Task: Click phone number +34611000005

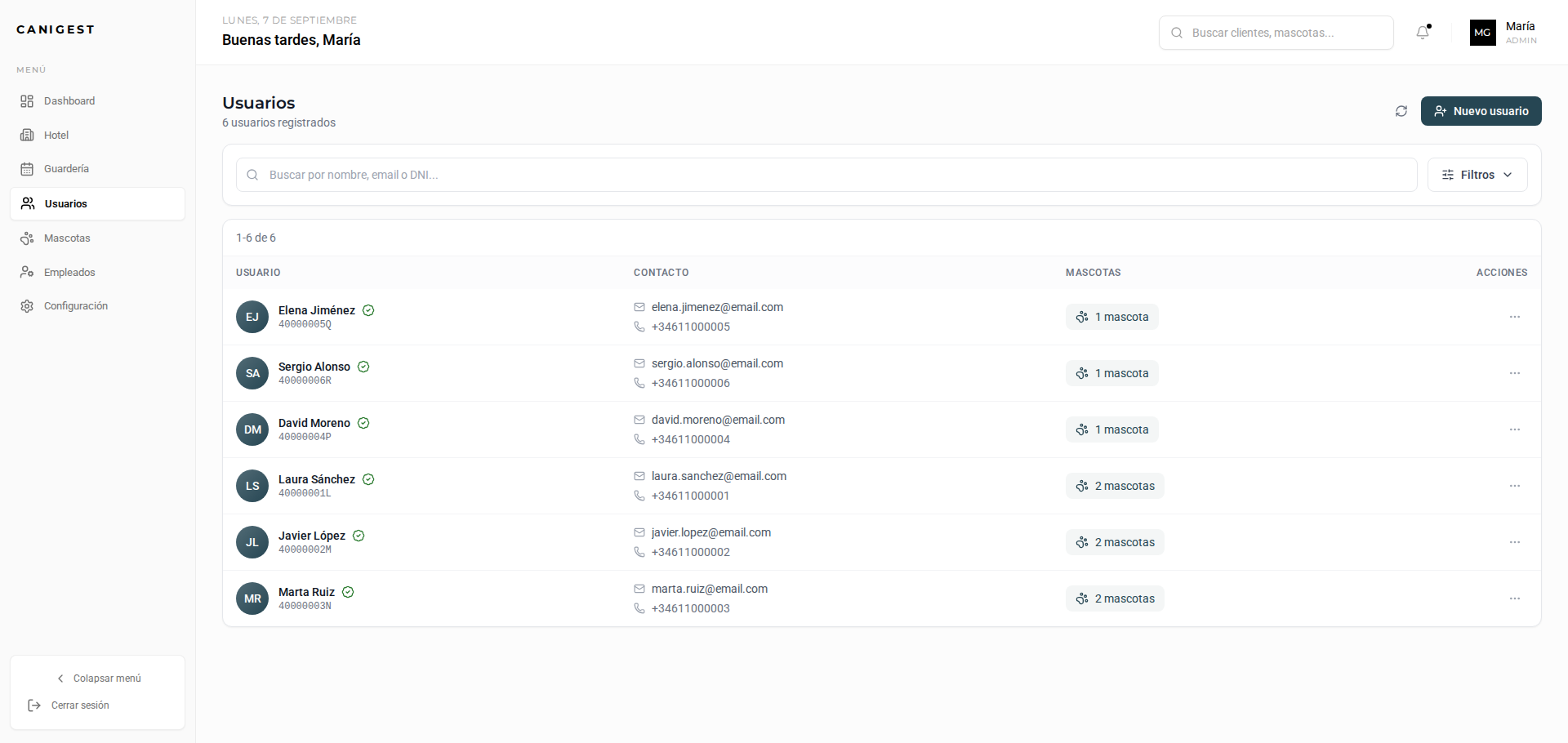Action: point(691,327)
